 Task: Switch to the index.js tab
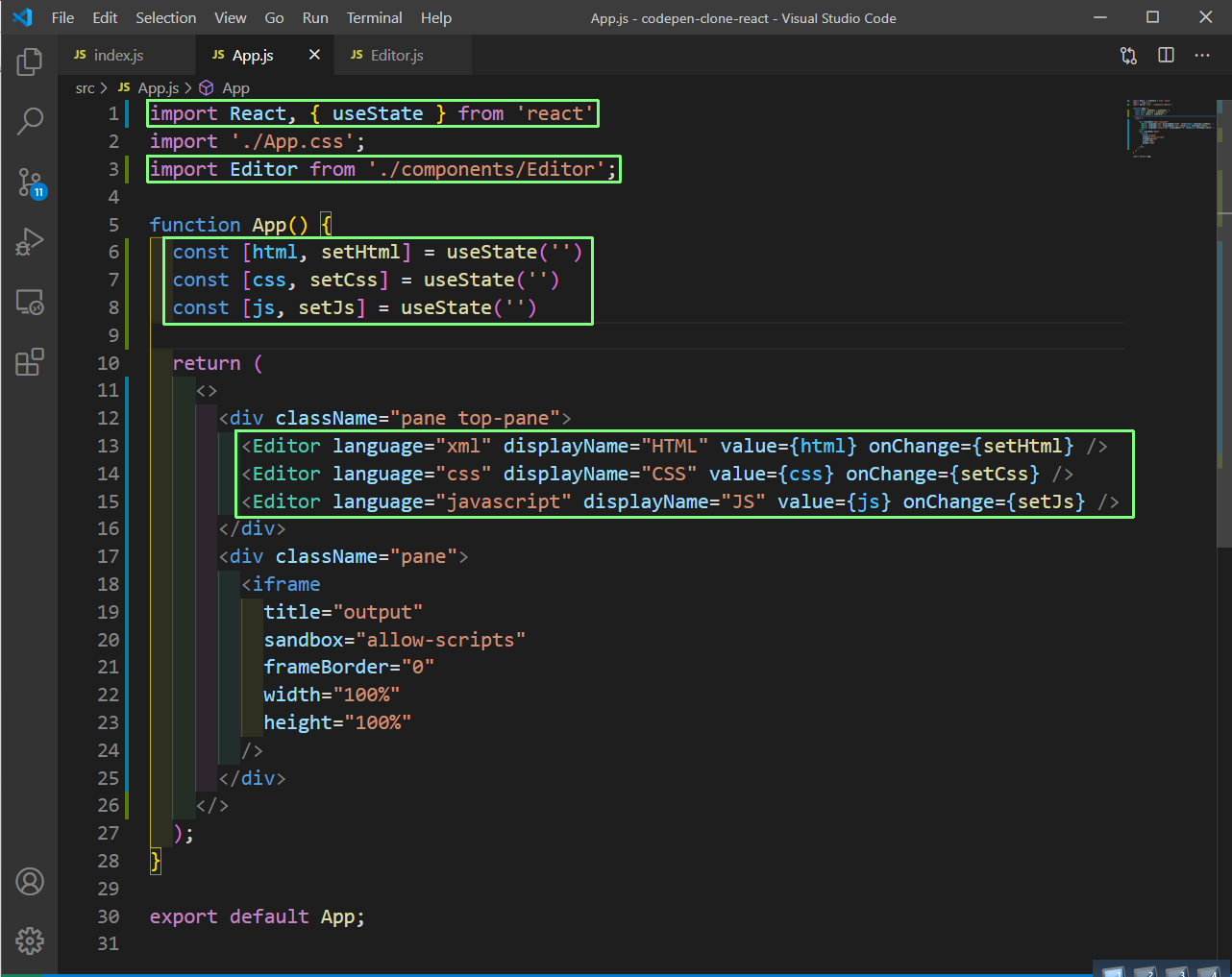pyautogui.click(x=126, y=55)
